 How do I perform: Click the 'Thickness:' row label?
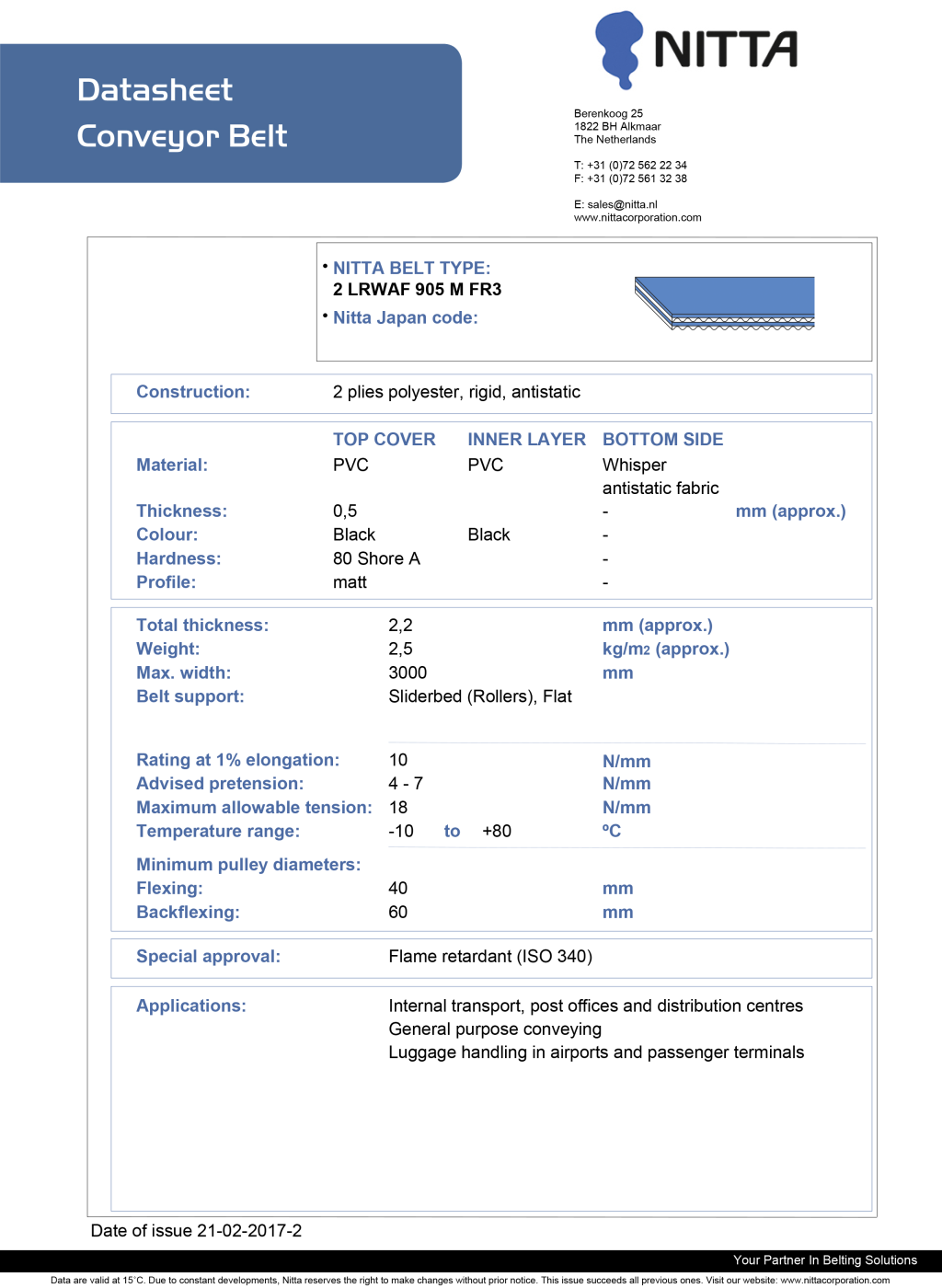(181, 512)
